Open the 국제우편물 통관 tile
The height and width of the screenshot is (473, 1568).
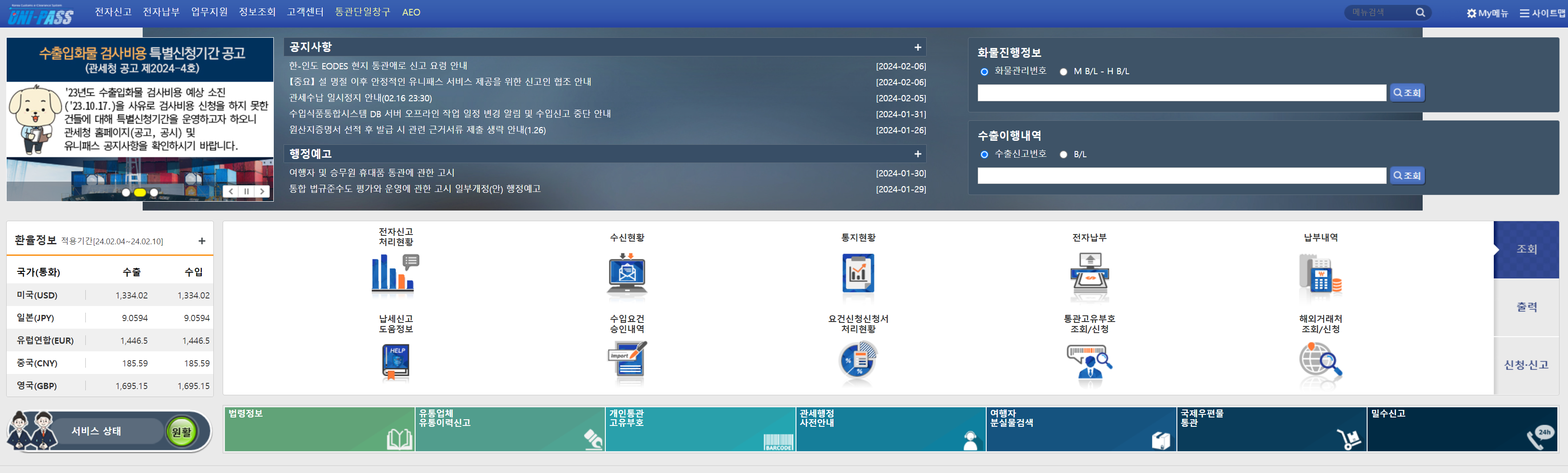pyautogui.click(x=1272, y=429)
